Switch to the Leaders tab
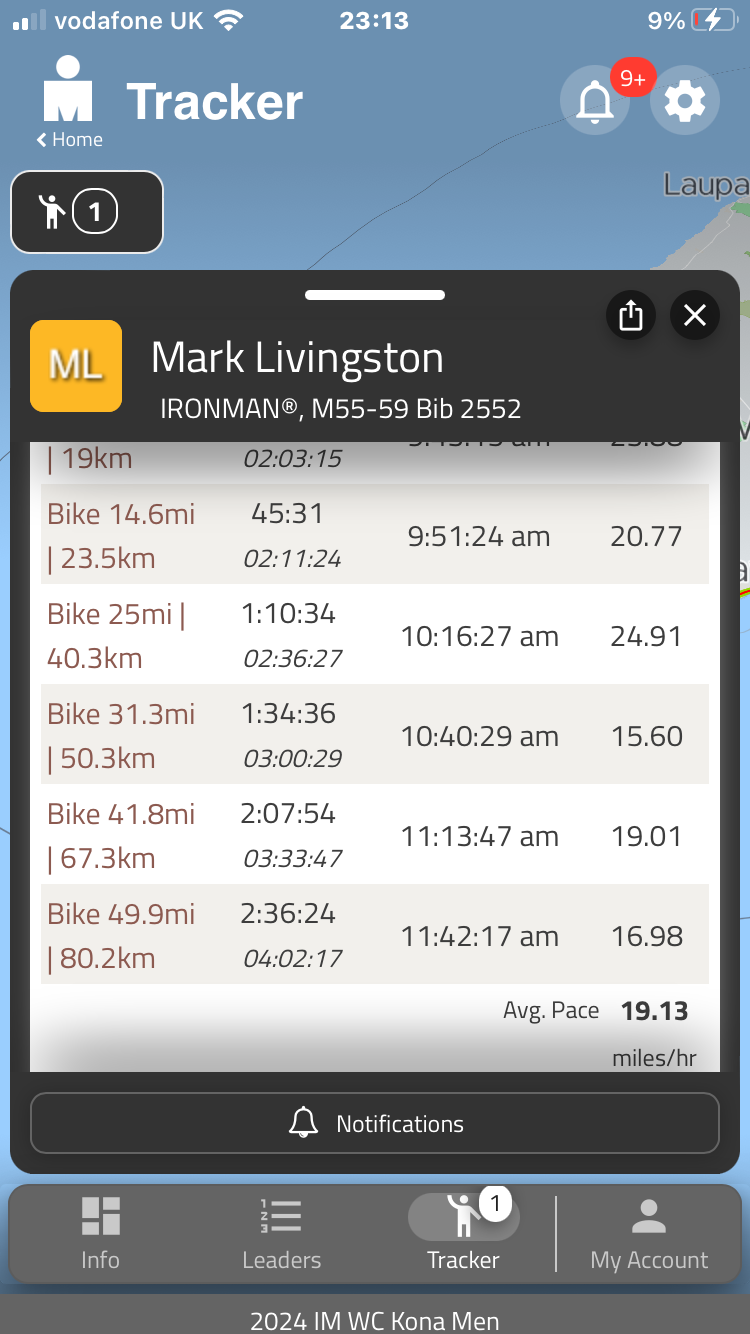Screen dimensions: 750x1334 click(x=282, y=1234)
